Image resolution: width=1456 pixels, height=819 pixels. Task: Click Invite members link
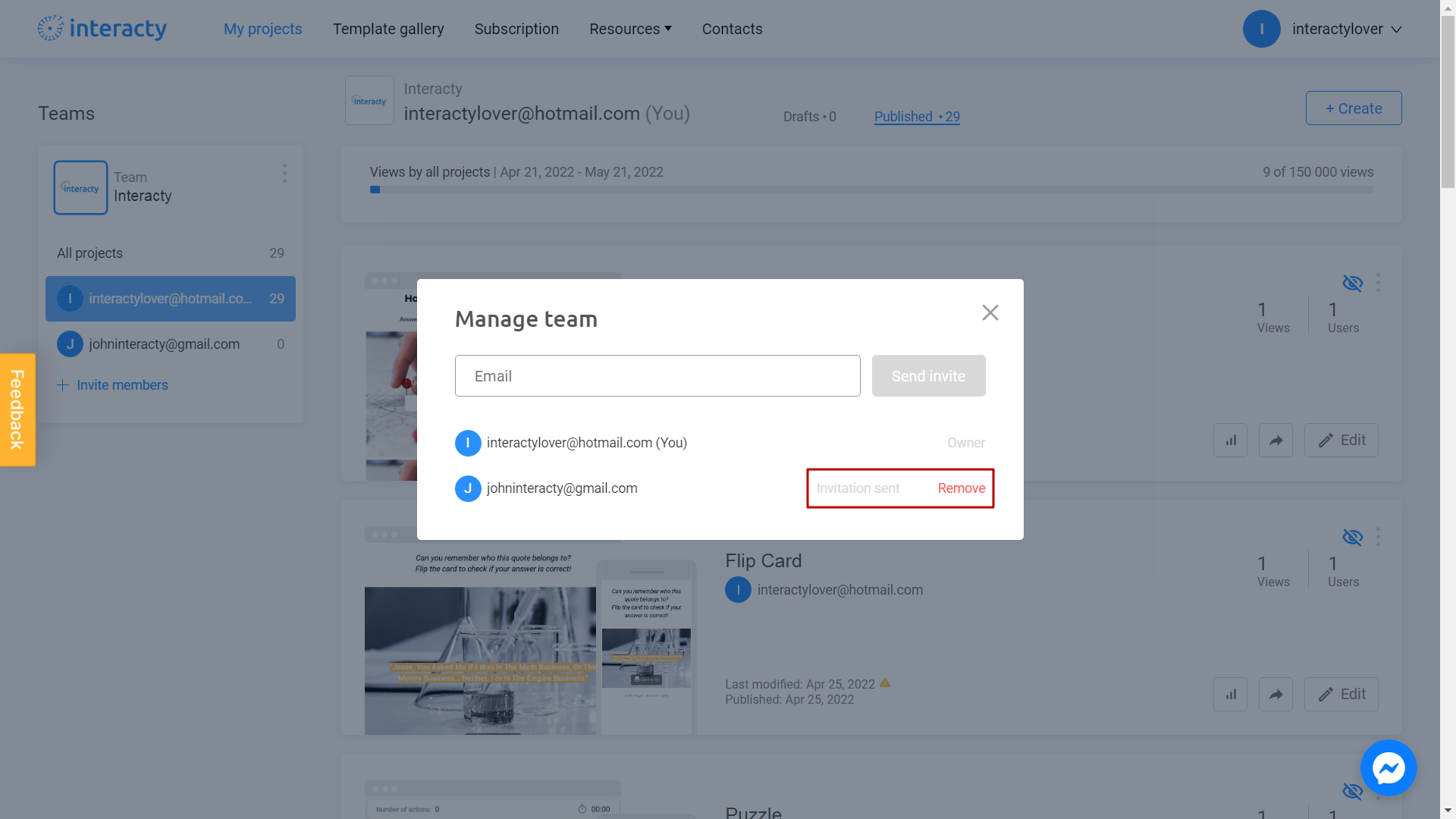click(x=122, y=385)
